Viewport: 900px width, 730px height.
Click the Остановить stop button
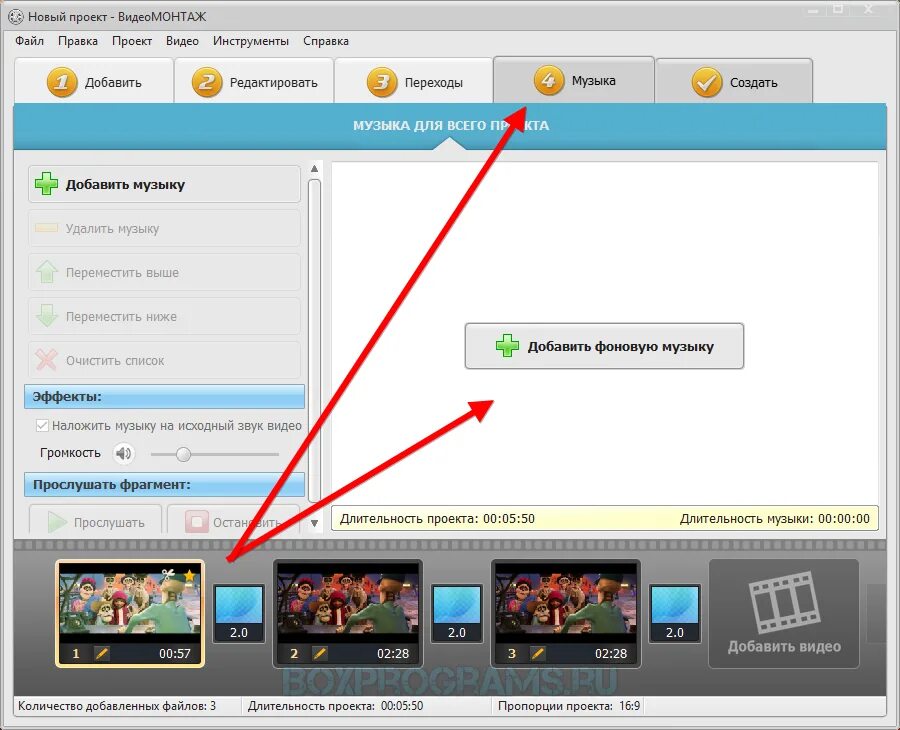point(234,521)
